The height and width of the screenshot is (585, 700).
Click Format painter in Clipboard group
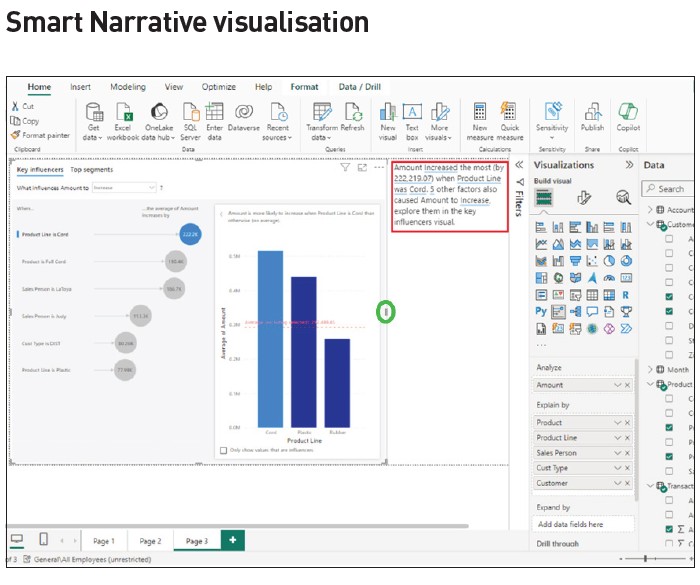[40, 135]
